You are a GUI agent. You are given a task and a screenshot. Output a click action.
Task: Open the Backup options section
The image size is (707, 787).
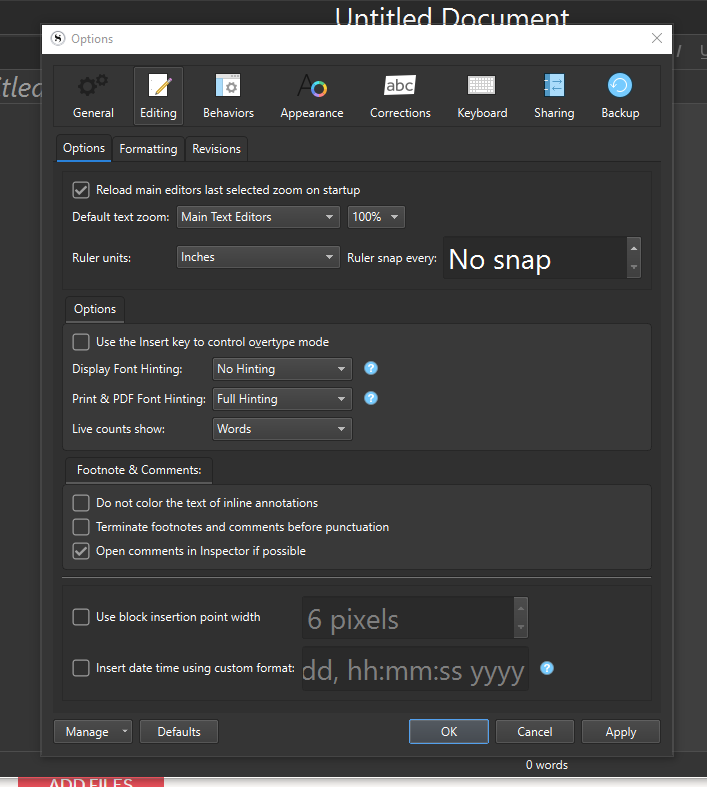click(x=620, y=96)
